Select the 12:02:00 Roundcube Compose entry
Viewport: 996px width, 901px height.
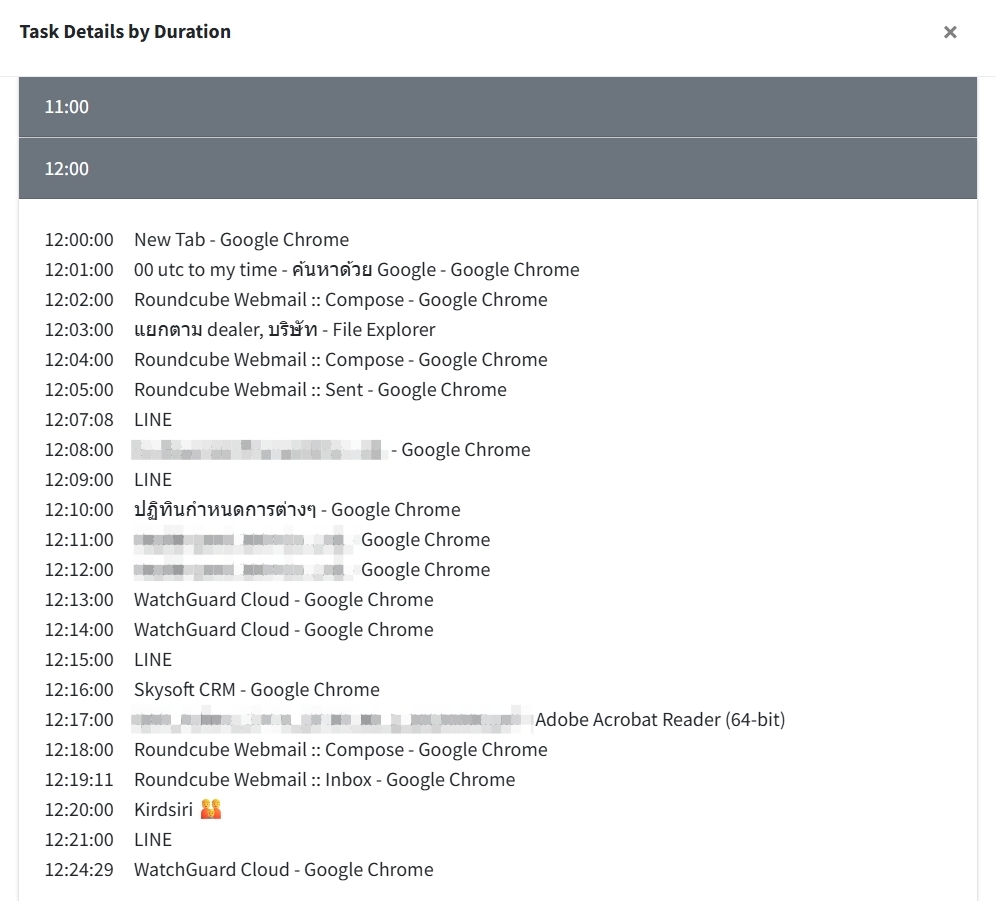(x=296, y=299)
